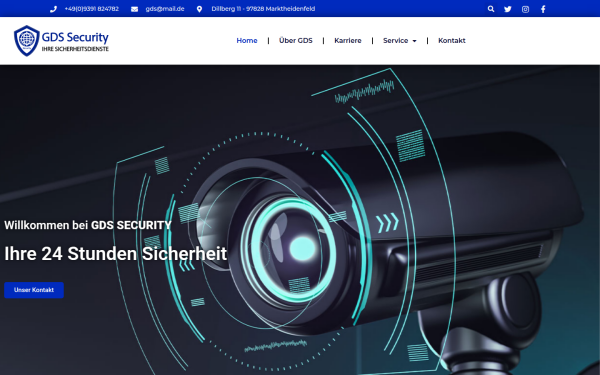The image size is (600, 375).
Task: Click the Ihre 24 Stunden Sicherheit headline
Action: [116, 254]
